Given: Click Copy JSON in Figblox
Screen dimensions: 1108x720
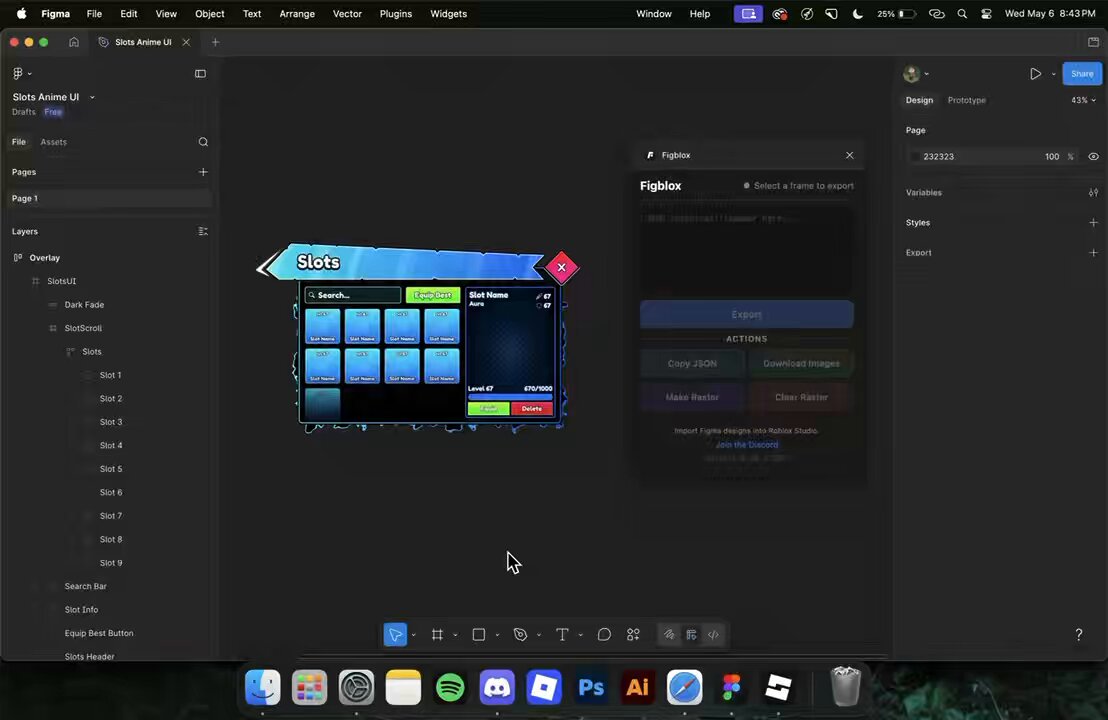Looking at the screenshot, I should 692,363.
